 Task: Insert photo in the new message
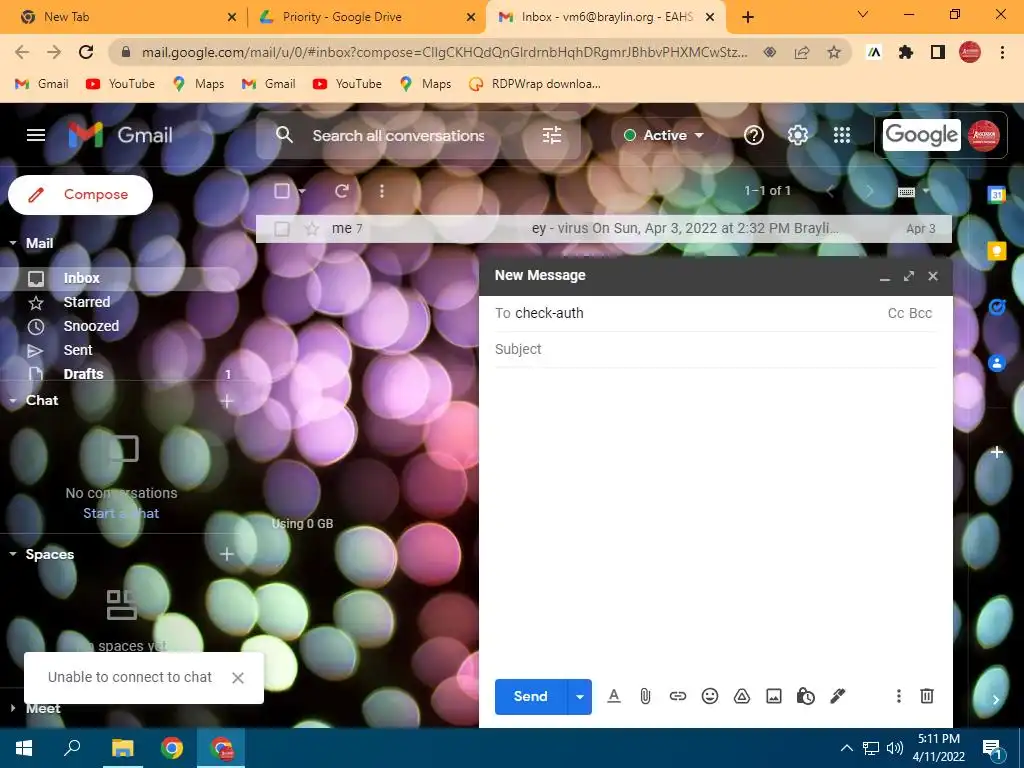774,696
